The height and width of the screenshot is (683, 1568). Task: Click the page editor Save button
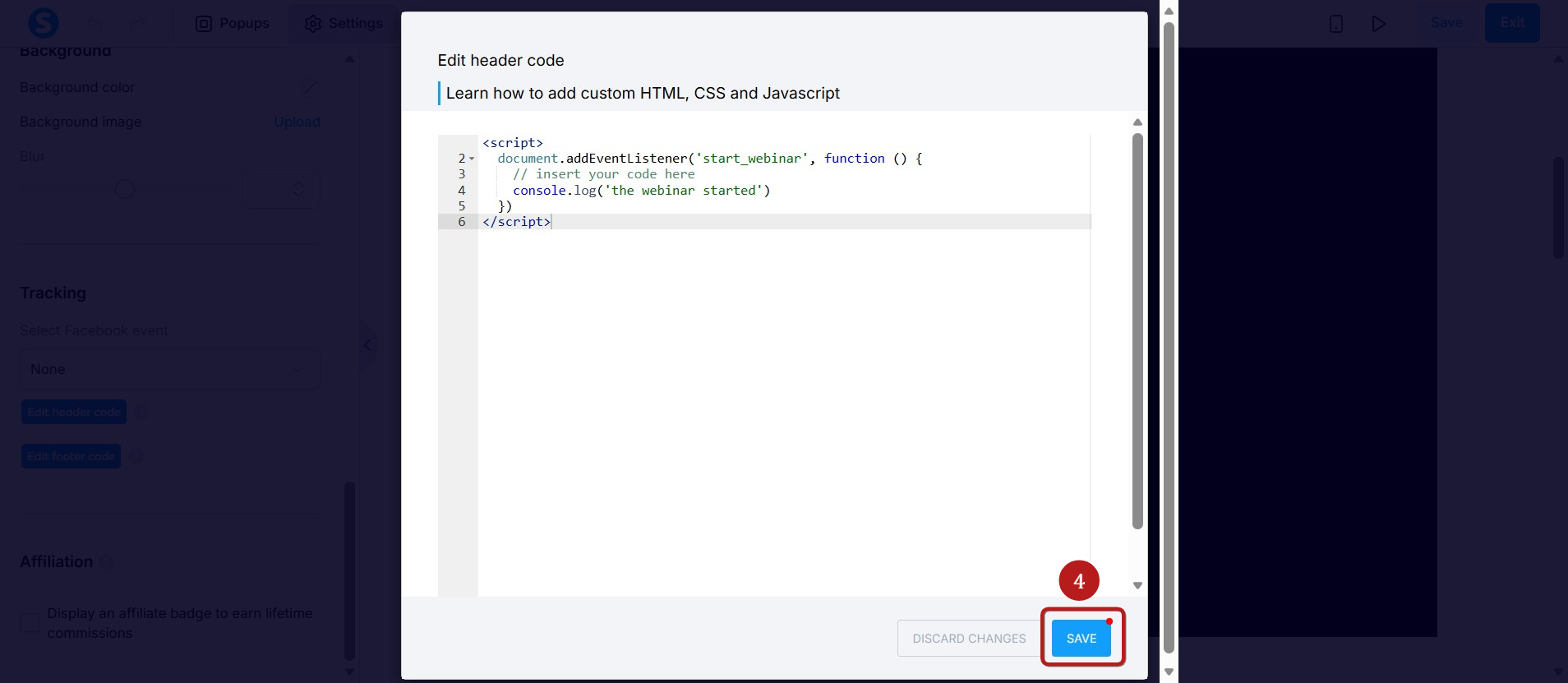click(1446, 23)
